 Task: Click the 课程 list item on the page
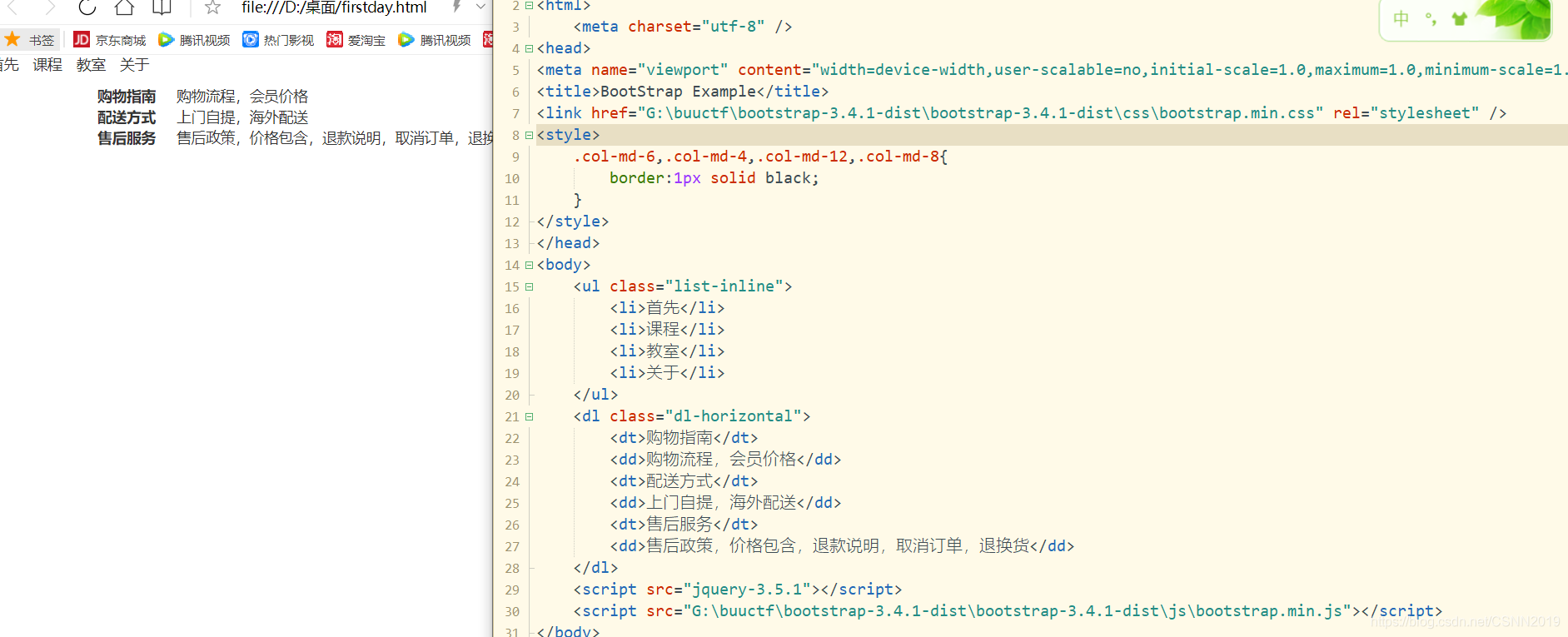(x=47, y=65)
